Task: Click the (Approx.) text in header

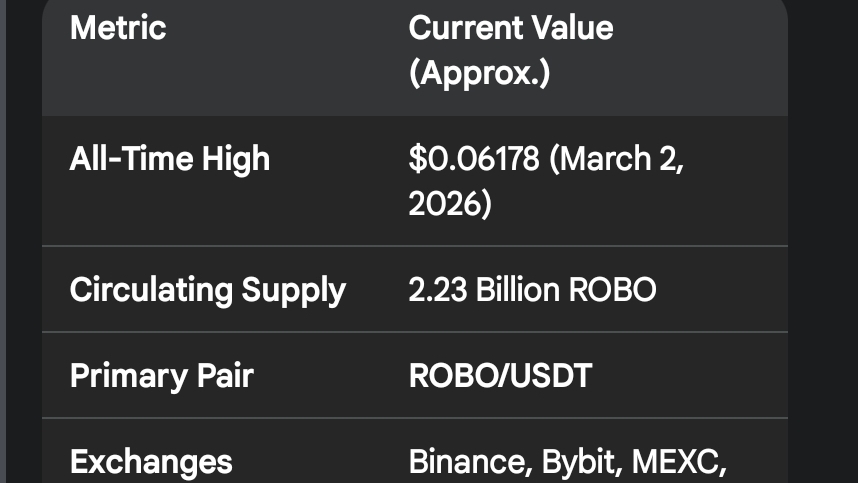Action: click(479, 74)
